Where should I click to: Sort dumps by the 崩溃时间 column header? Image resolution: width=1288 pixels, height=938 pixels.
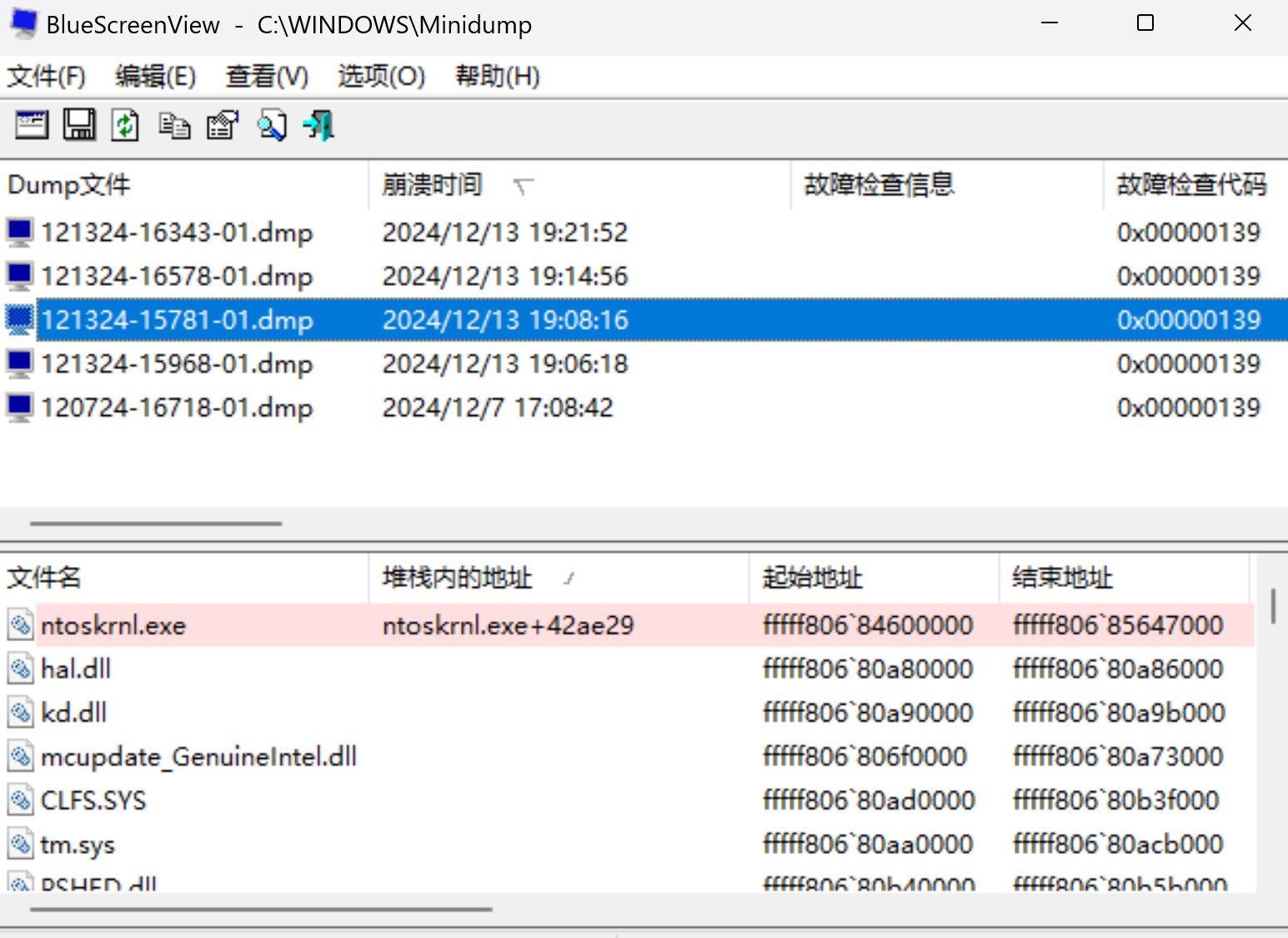click(432, 185)
